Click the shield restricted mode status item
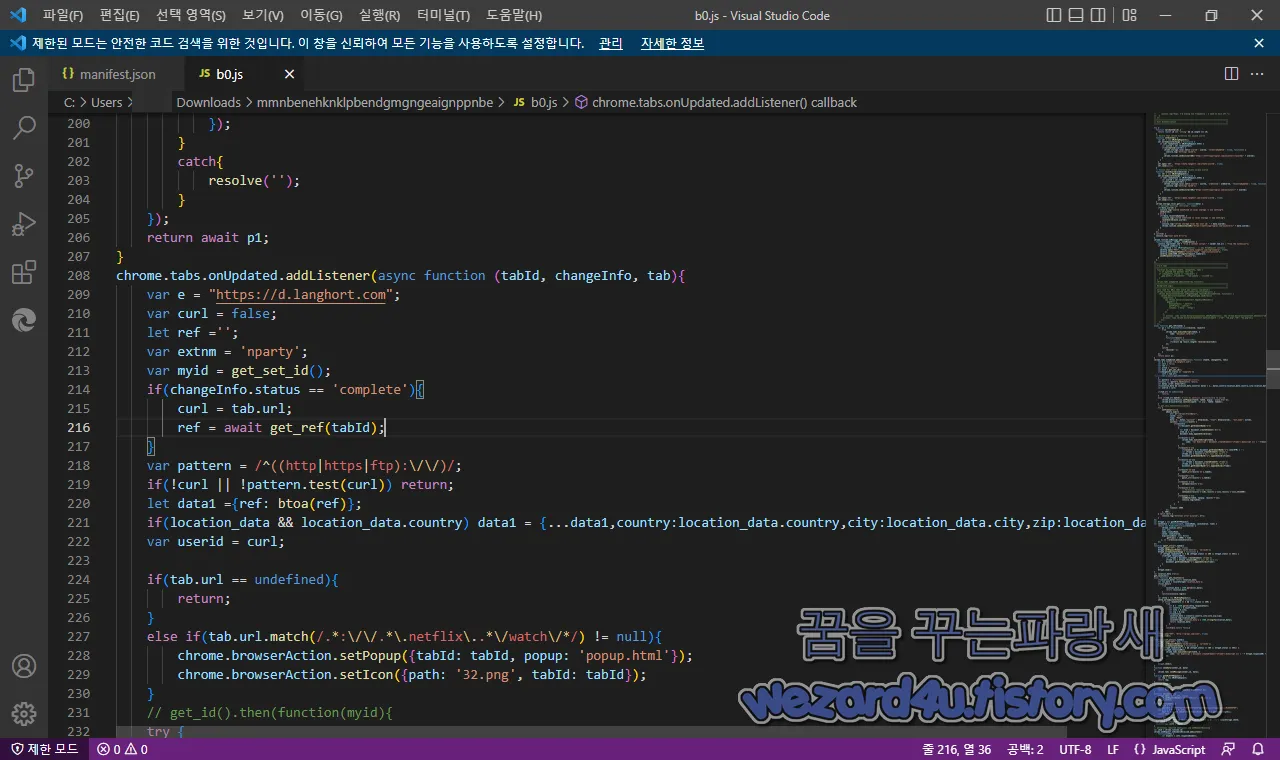This screenshot has height=760, width=1280. [x=45, y=749]
